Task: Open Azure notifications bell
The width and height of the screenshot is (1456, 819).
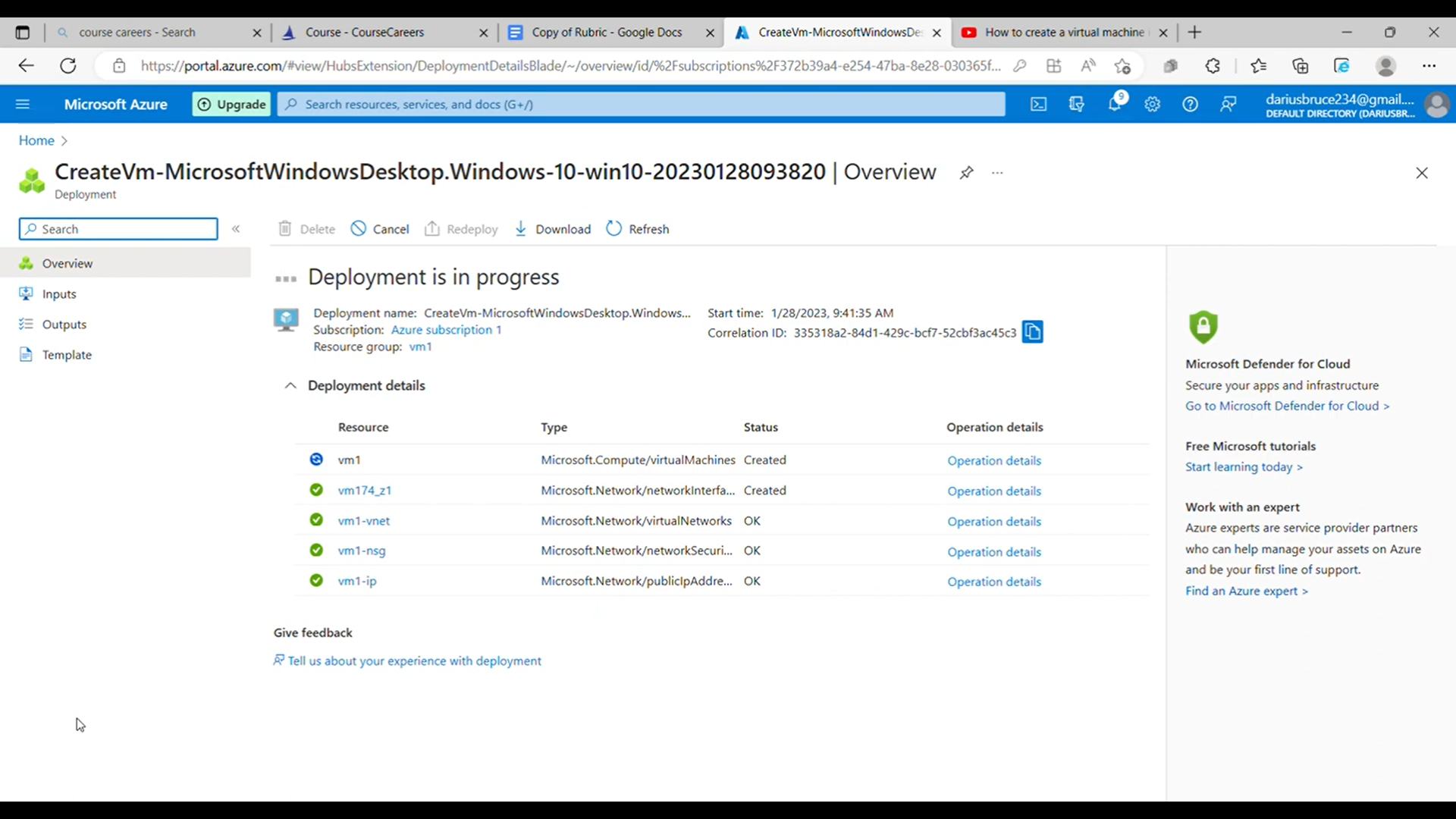Action: click(1115, 104)
